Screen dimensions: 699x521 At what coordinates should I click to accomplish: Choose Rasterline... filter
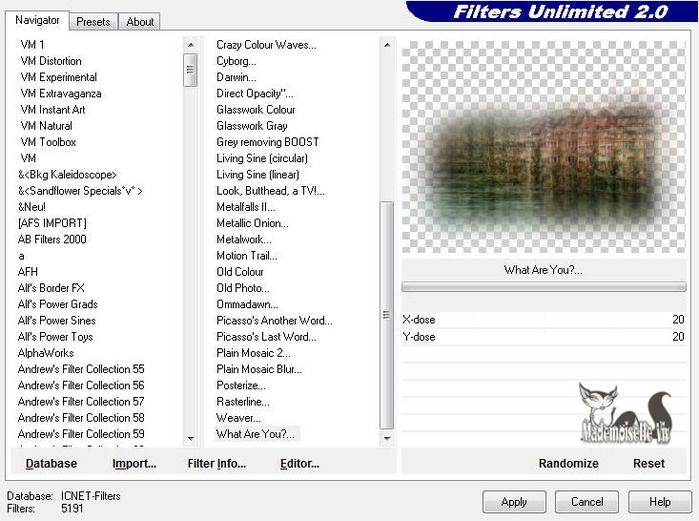point(243,402)
